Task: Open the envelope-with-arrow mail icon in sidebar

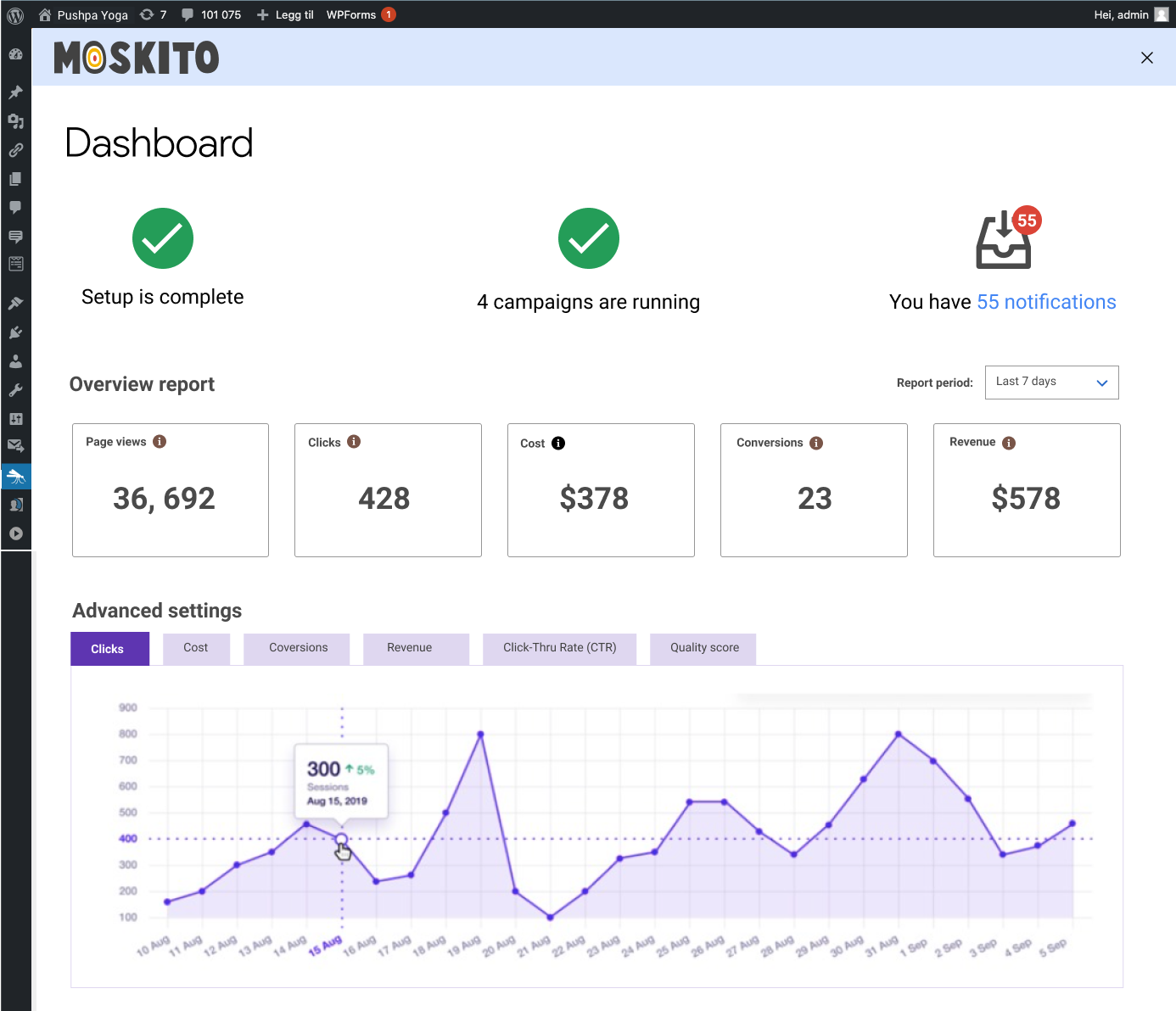Action: tap(15, 445)
